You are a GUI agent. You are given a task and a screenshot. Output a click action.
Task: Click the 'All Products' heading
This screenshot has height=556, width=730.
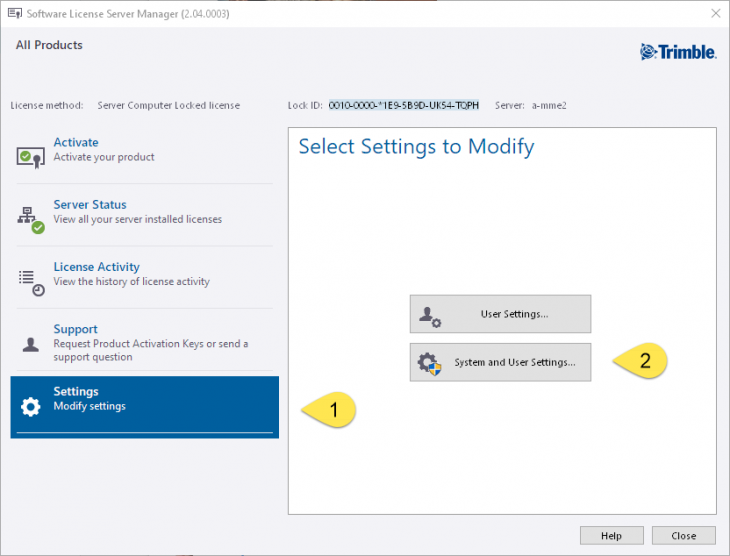(49, 45)
